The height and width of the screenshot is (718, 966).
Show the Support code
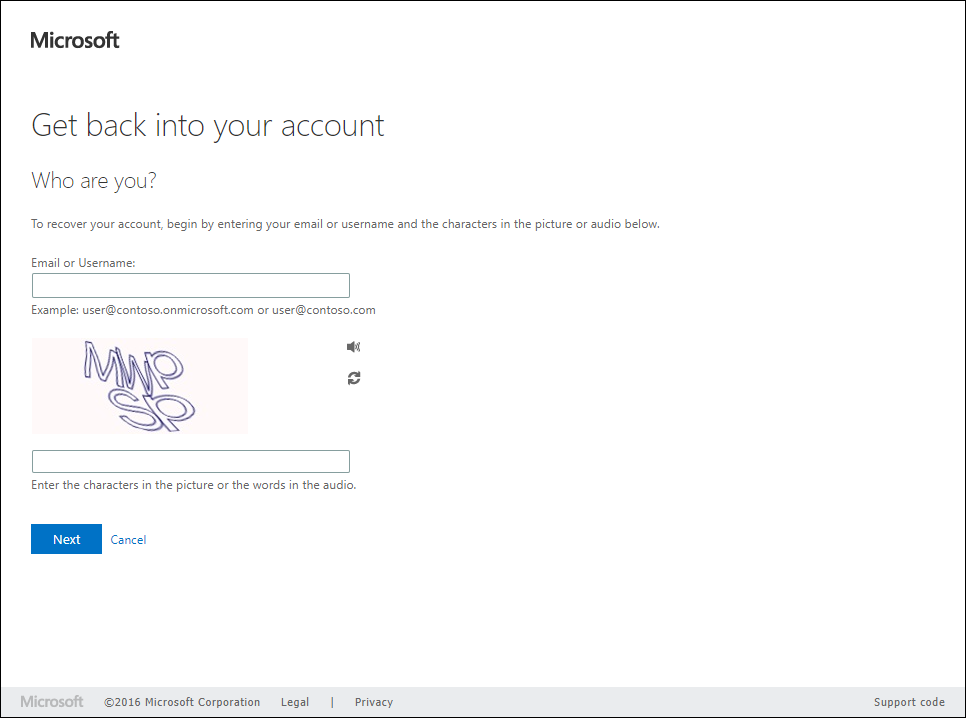tap(909, 702)
